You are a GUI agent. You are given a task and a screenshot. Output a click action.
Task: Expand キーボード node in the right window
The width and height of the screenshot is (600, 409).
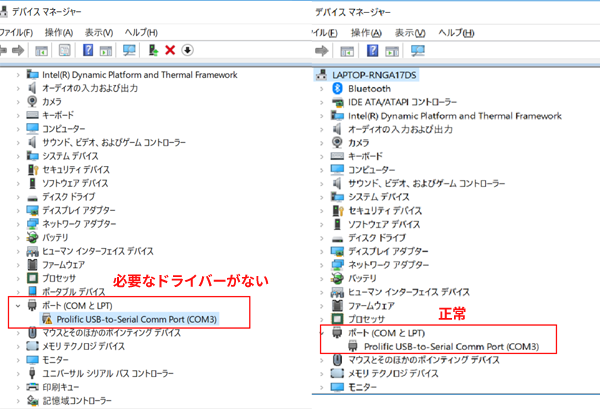[322, 156]
